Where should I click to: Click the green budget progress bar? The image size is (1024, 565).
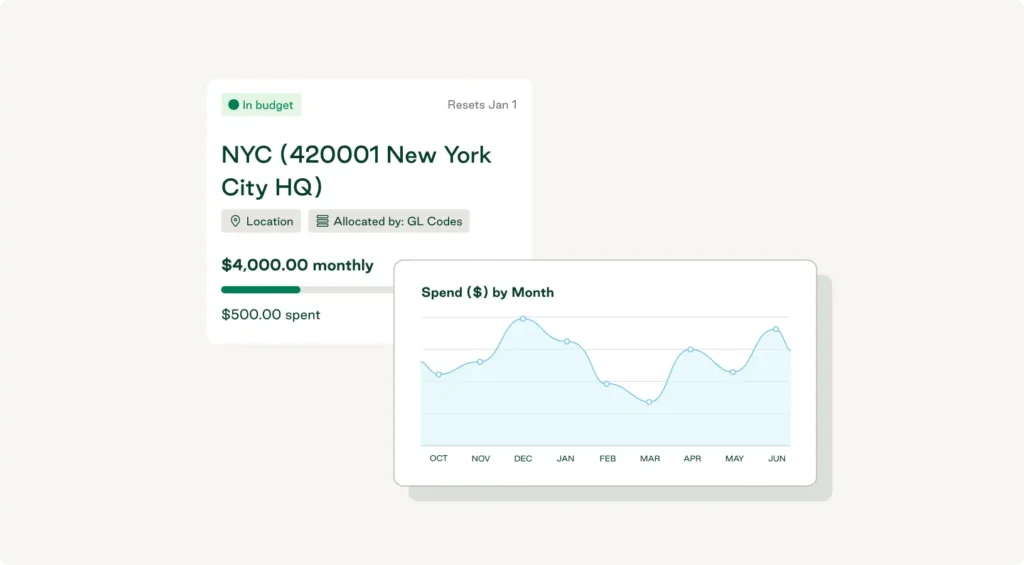[x=261, y=289]
